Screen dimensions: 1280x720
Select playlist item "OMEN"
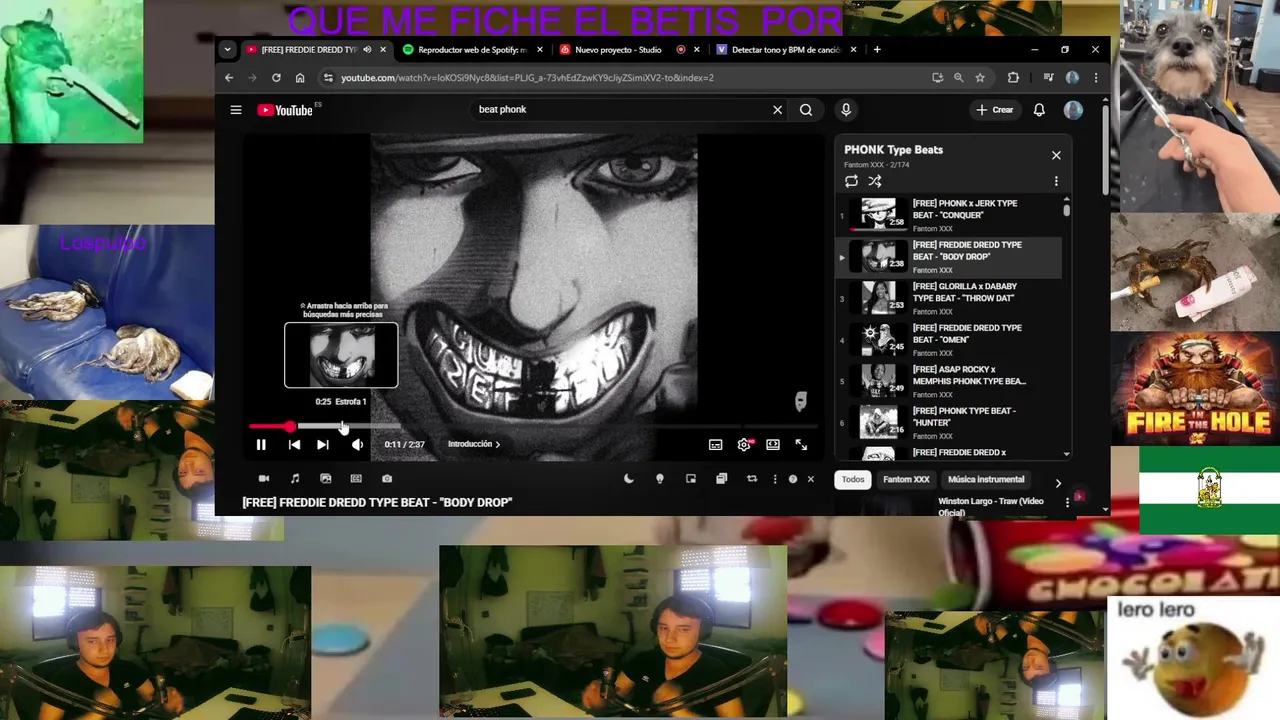pyautogui.click(x=948, y=340)
